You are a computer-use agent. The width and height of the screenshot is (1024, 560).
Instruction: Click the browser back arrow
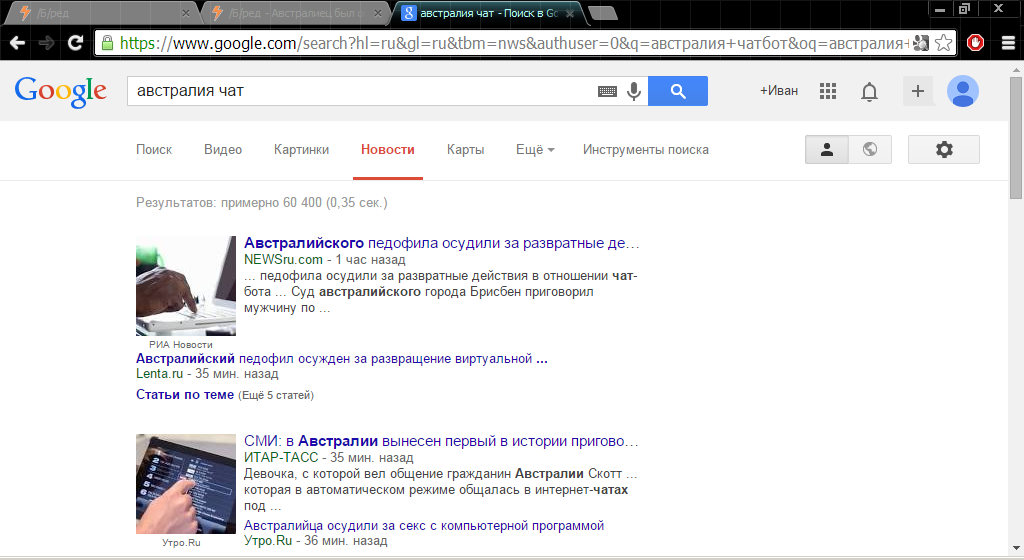(x=18, y=43)
